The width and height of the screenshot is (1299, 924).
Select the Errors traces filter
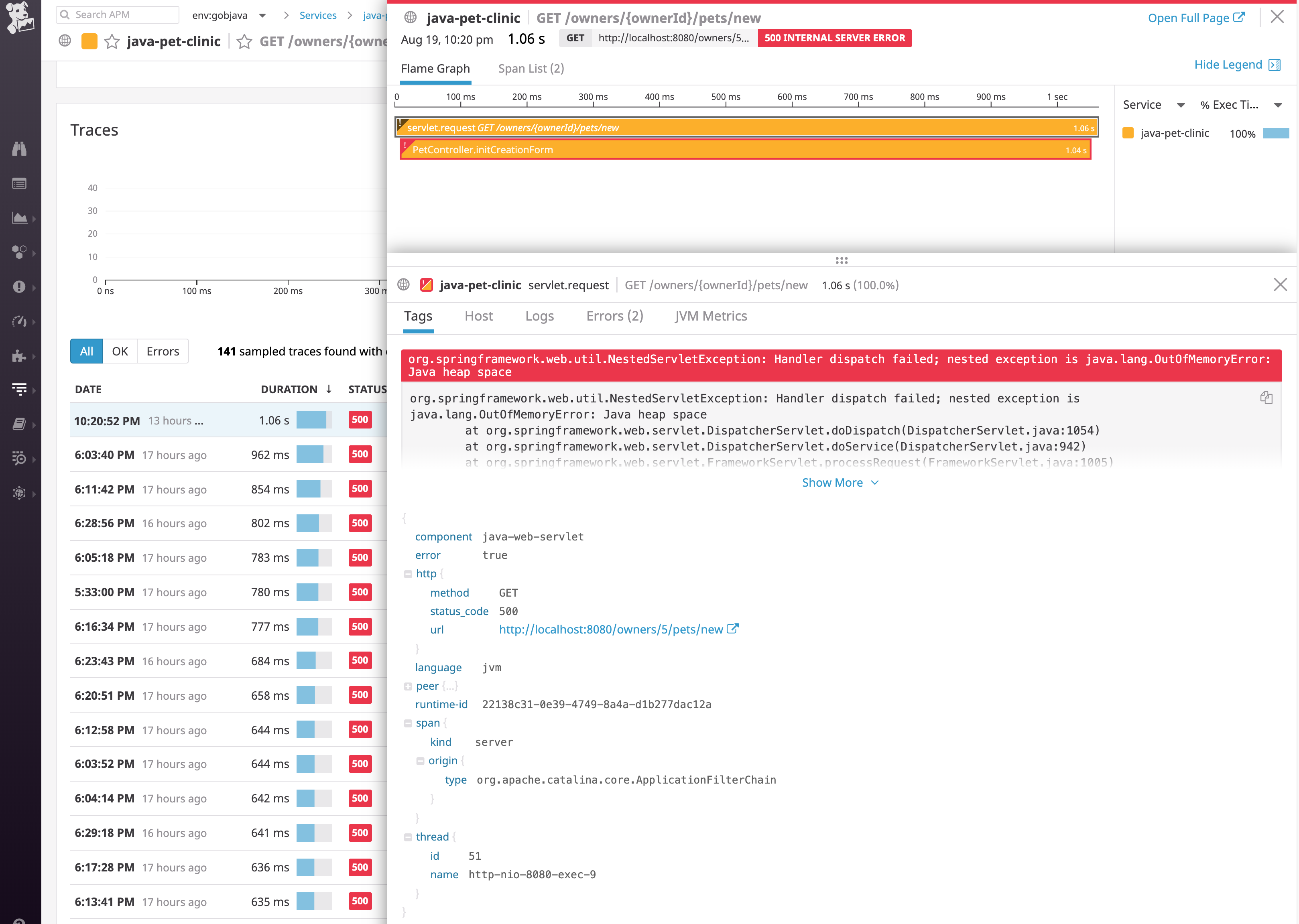click(163, 351)
